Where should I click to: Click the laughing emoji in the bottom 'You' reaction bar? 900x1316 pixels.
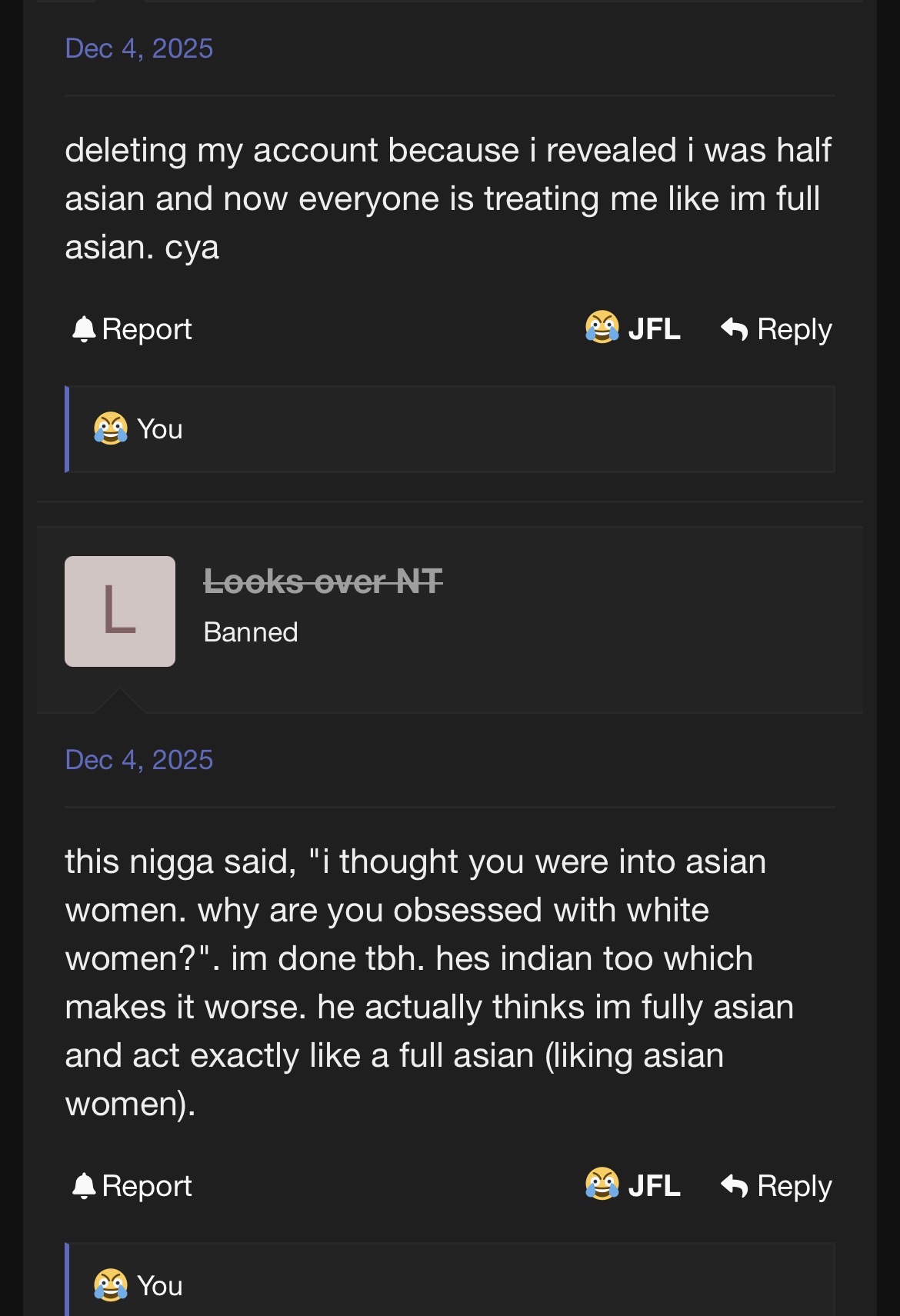110,1285
